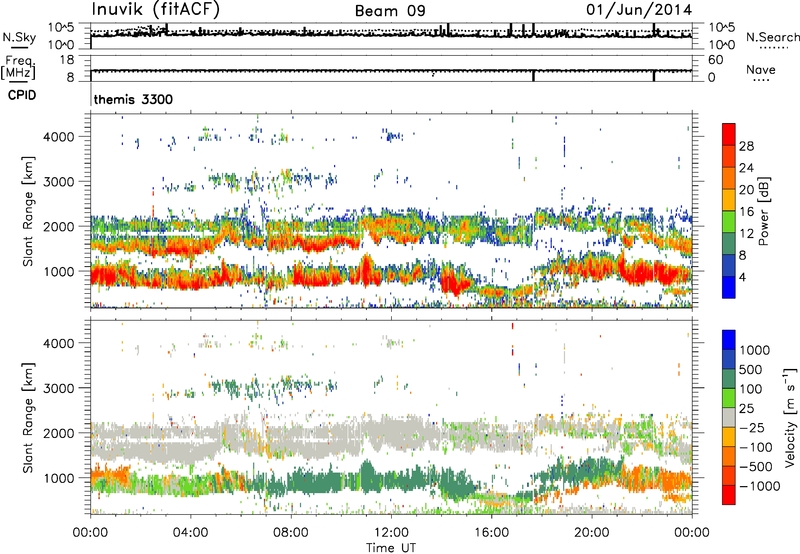Screen dimensions: 800x554
Task: Click the 3000 km tick on the power panel
Action: [x=58, y=182]
